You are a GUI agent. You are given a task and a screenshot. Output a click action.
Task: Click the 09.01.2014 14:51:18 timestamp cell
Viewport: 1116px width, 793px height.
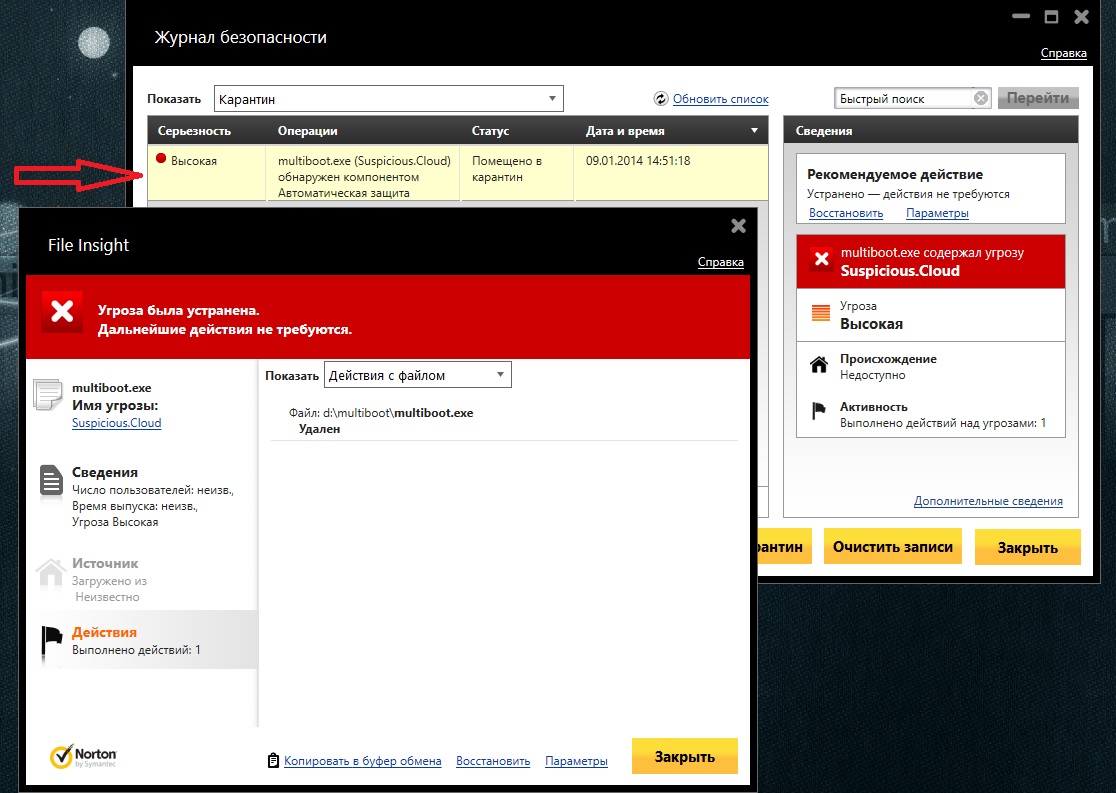click(x=638, y=161)
